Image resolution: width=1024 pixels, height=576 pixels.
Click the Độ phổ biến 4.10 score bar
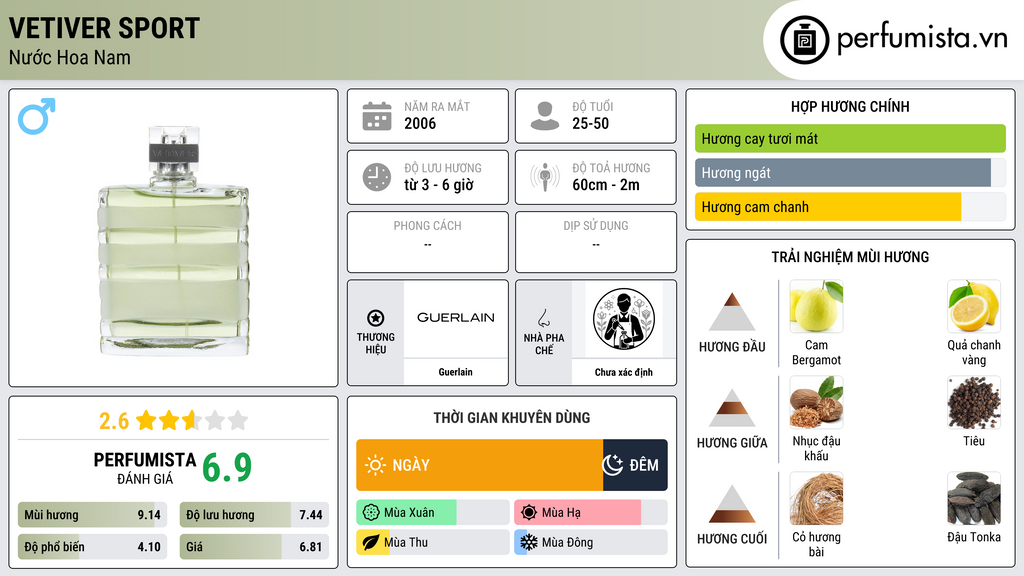pos(92,547)
